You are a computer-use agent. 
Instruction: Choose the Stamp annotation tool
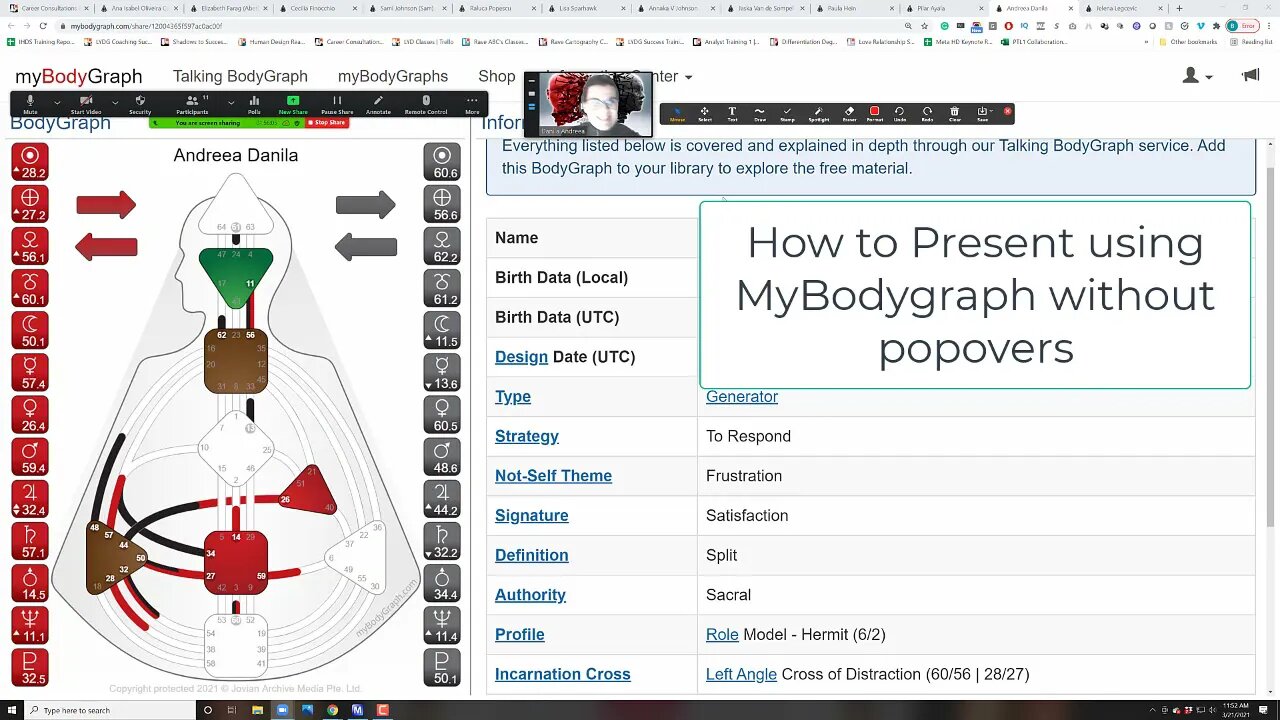tap(787, 114)
